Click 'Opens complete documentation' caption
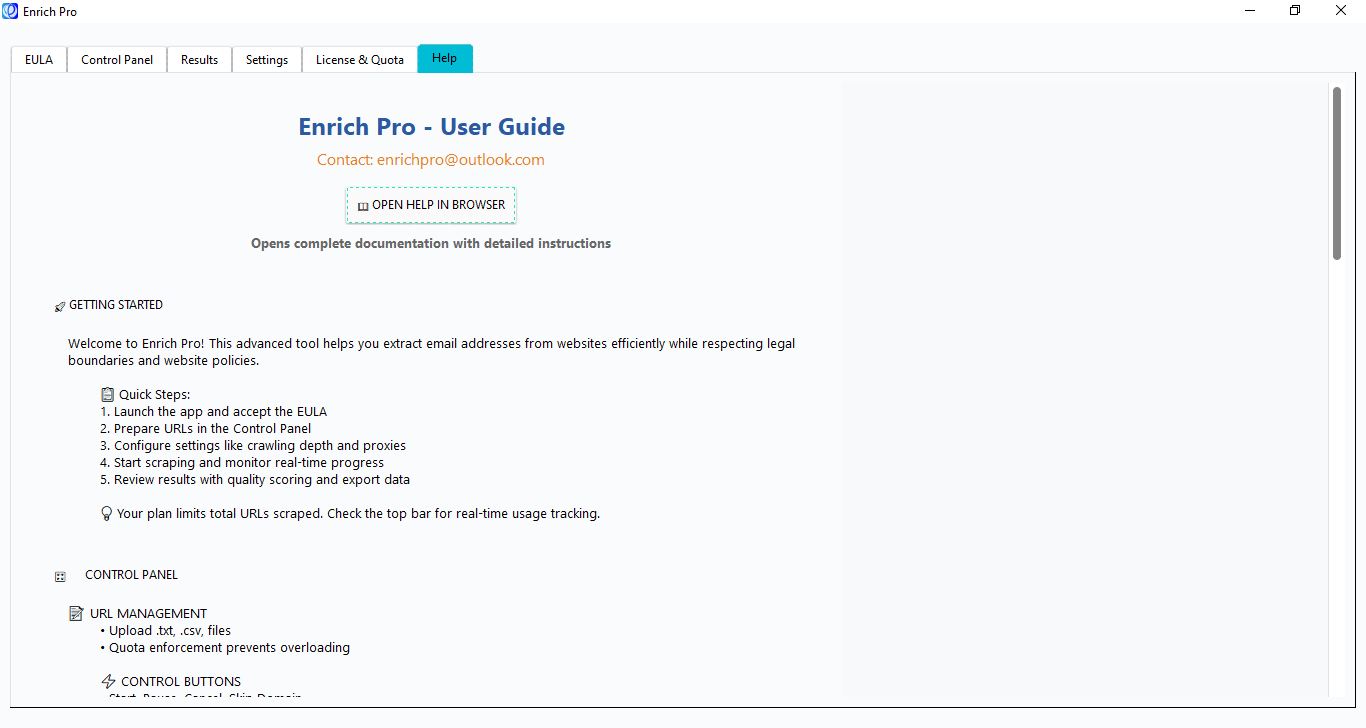Image resolution: width=1366 pixels, height=728 pixels. coord(431,244)
